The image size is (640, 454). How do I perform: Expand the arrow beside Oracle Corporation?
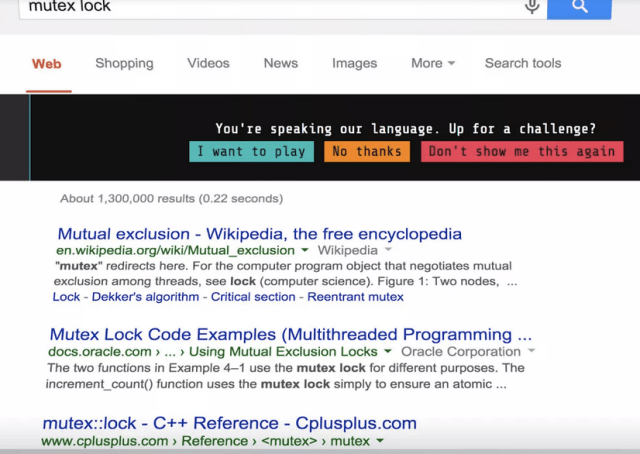click(x=531, y=351)
